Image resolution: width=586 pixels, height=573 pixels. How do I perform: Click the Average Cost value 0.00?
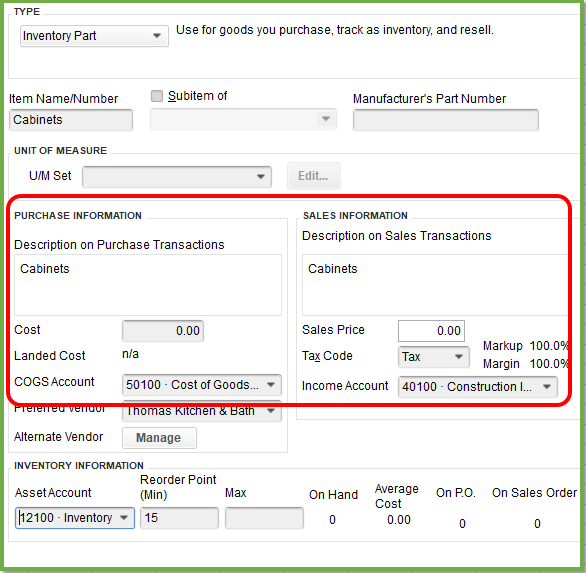click(399, 520)
